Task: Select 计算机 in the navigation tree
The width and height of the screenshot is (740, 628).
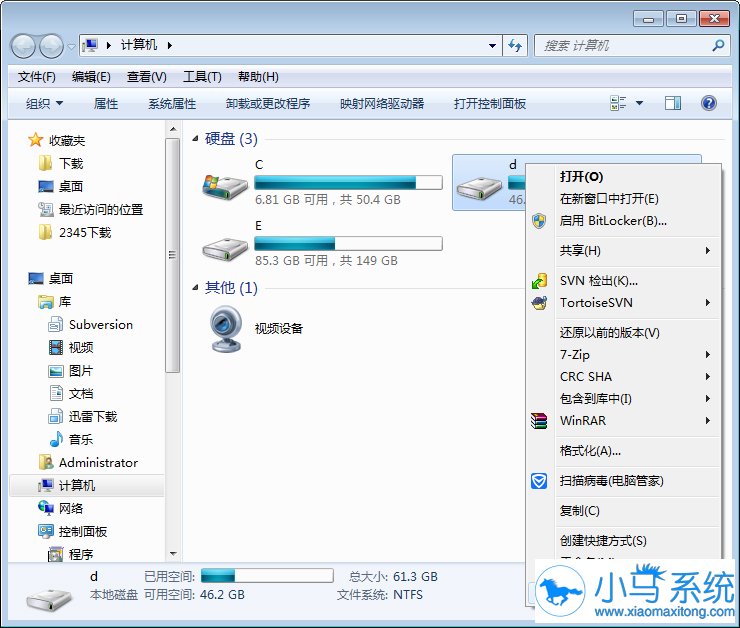Action: (x=87, y=485)
